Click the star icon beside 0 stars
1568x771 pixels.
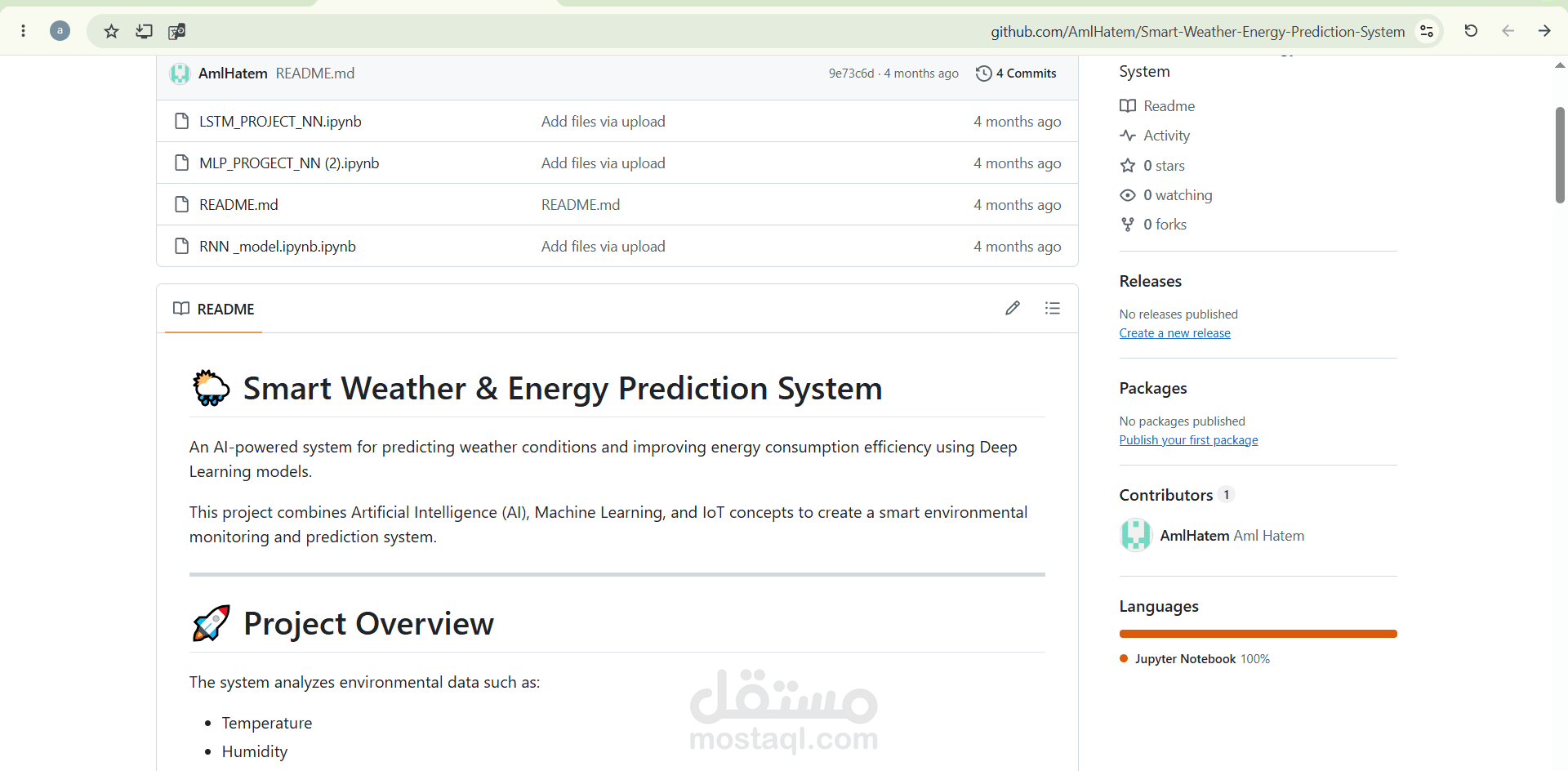(x=1128, y=166)
